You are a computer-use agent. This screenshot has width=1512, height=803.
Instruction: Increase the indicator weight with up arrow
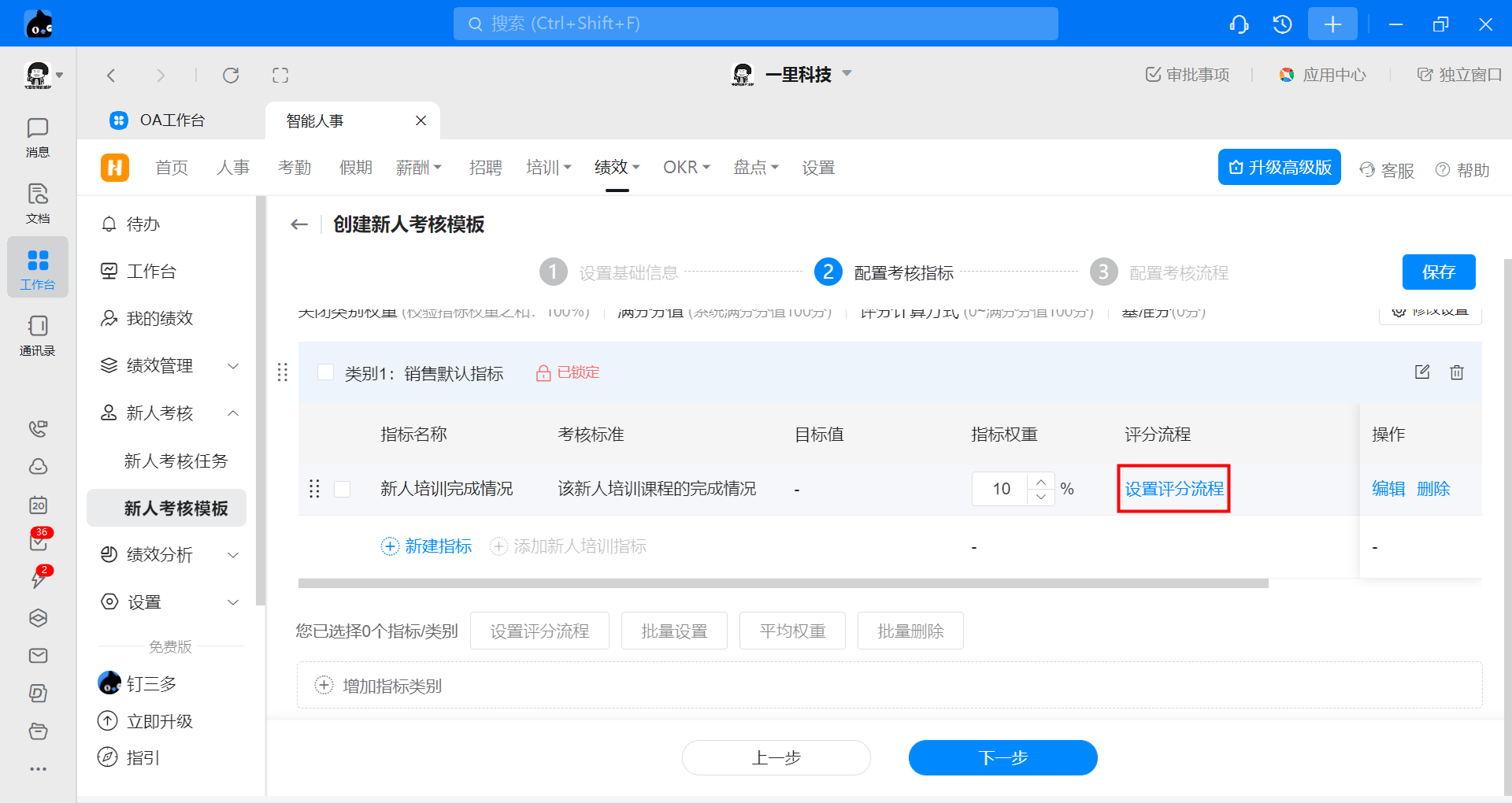(1041, 481)
